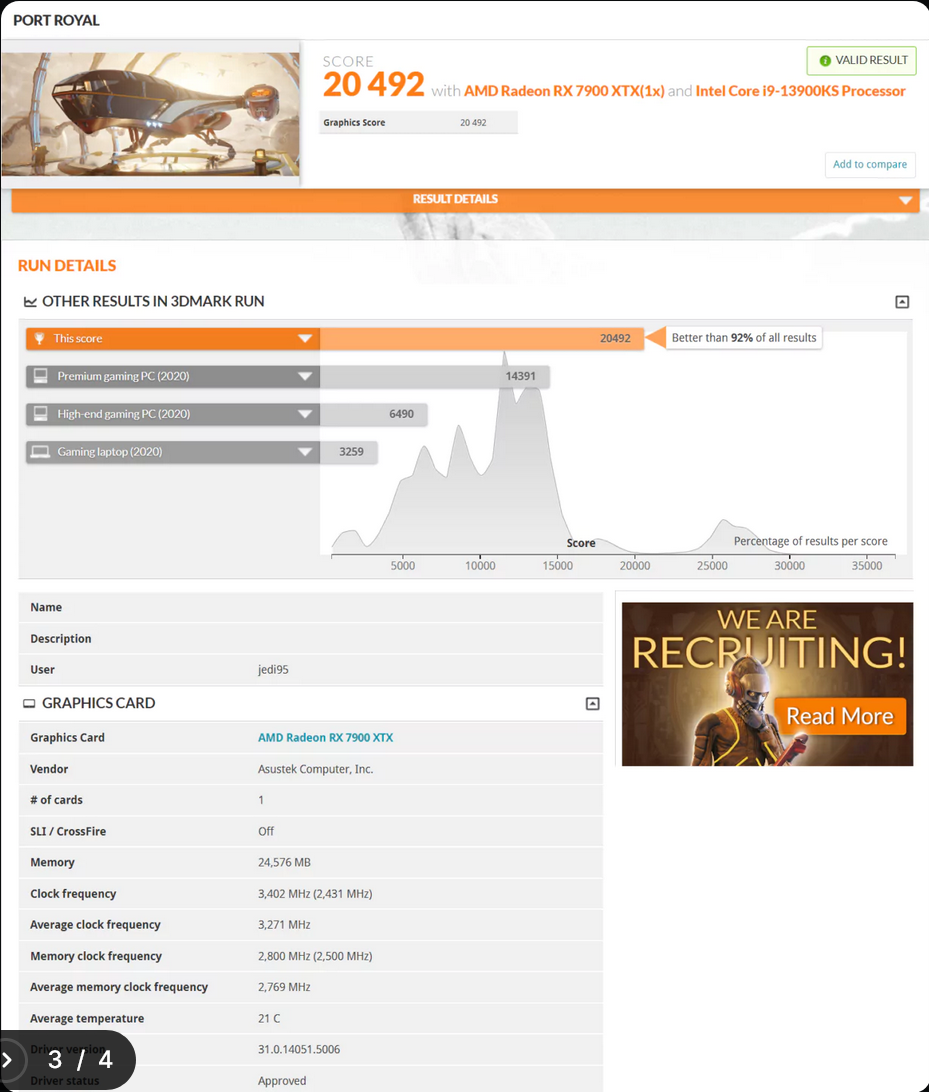
Task: Go to next image with gallery arrow
Action: pos(8,1060)
